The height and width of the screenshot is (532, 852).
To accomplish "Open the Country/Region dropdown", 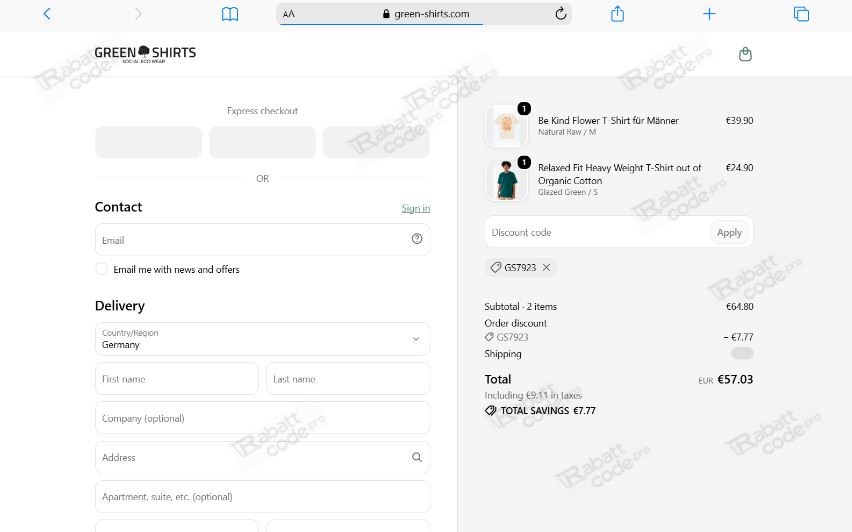I will (262, 339).
